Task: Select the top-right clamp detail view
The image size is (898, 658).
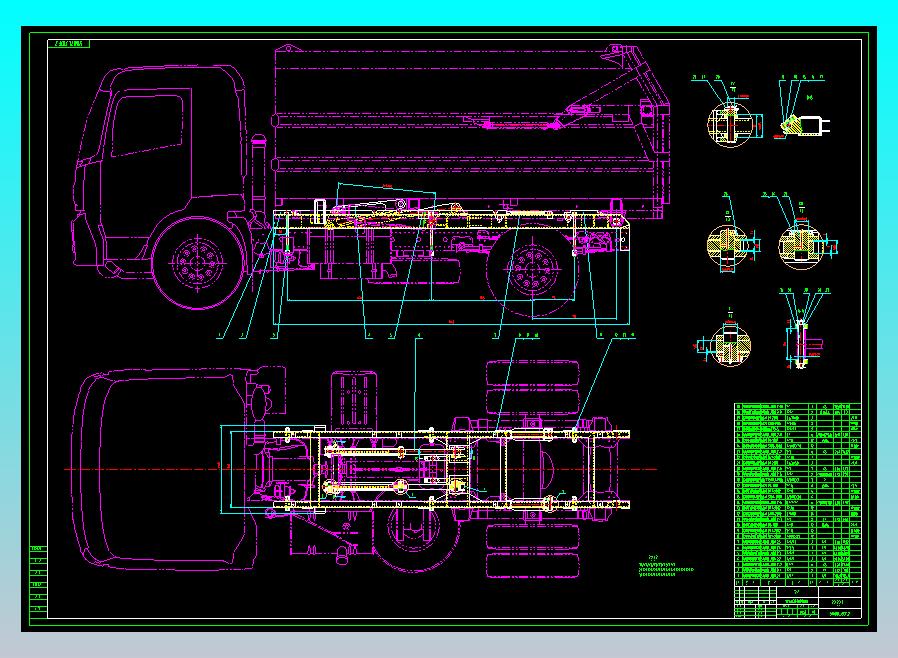Action: click(x=804, y=125)
